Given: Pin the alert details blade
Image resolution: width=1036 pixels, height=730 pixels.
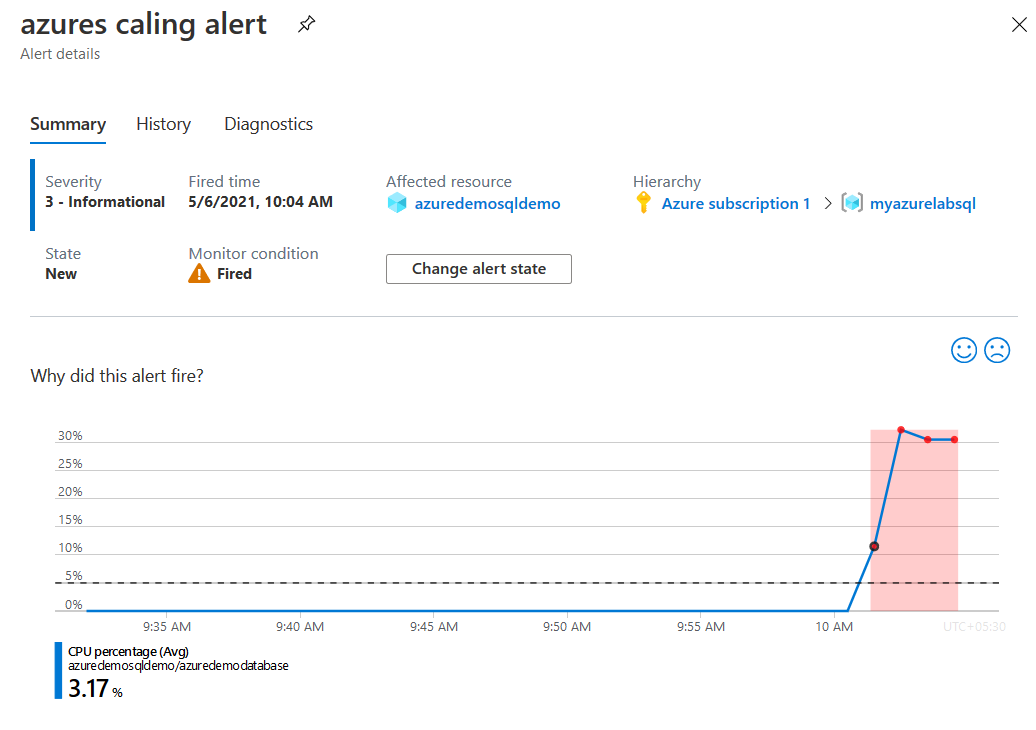Looking at the screenshot, I should point(306,24).
